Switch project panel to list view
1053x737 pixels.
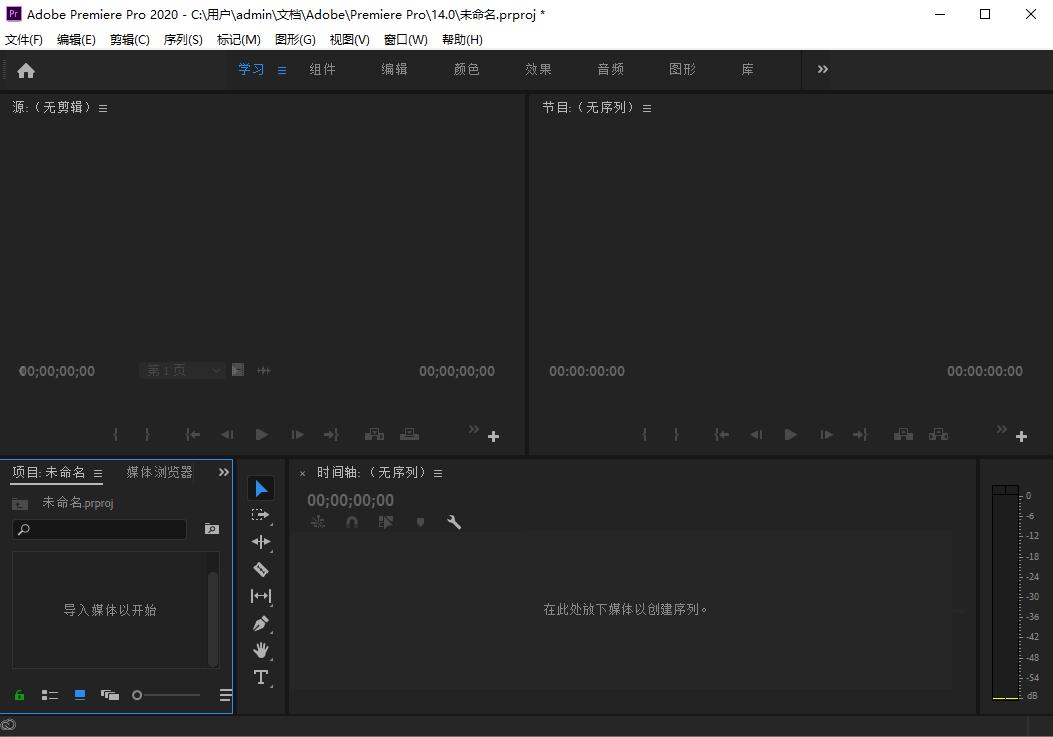(x=49, y=695)
